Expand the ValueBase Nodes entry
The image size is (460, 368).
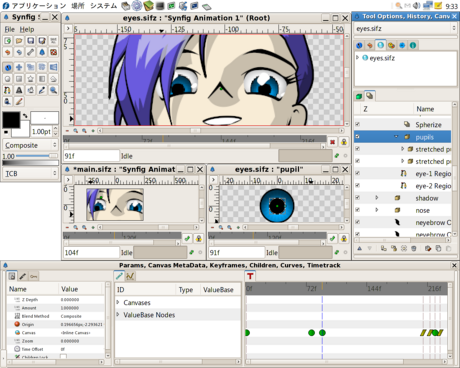pos(118,315)
